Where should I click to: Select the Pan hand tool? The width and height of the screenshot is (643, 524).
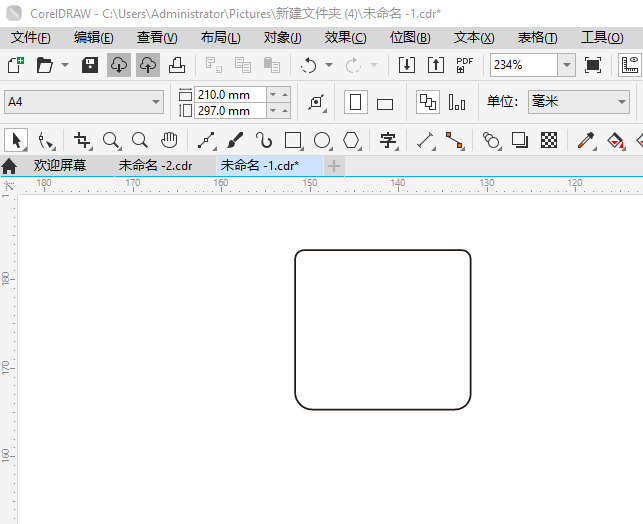[x=169, y=140]
